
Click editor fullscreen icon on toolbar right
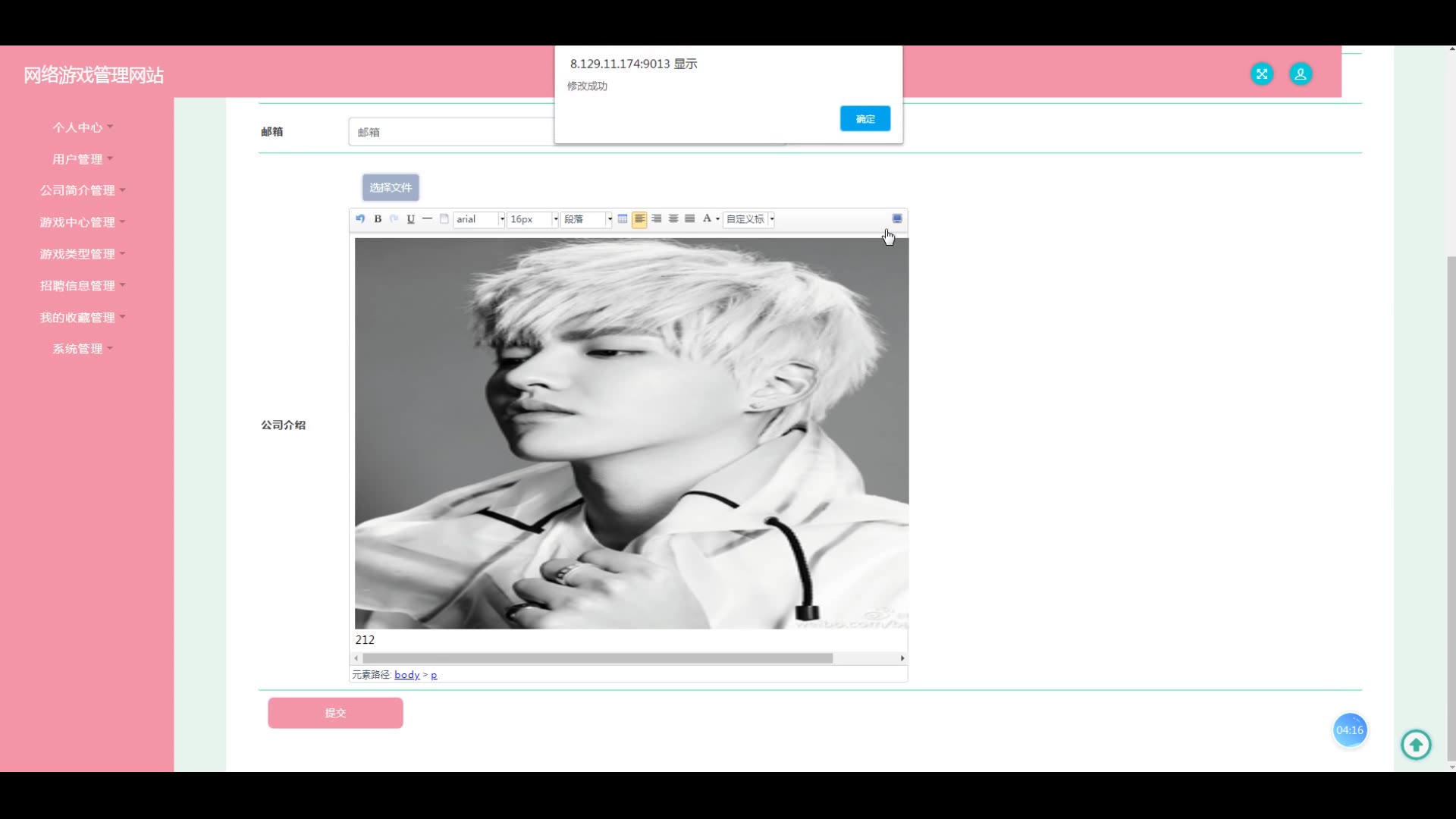coord(897,219)
